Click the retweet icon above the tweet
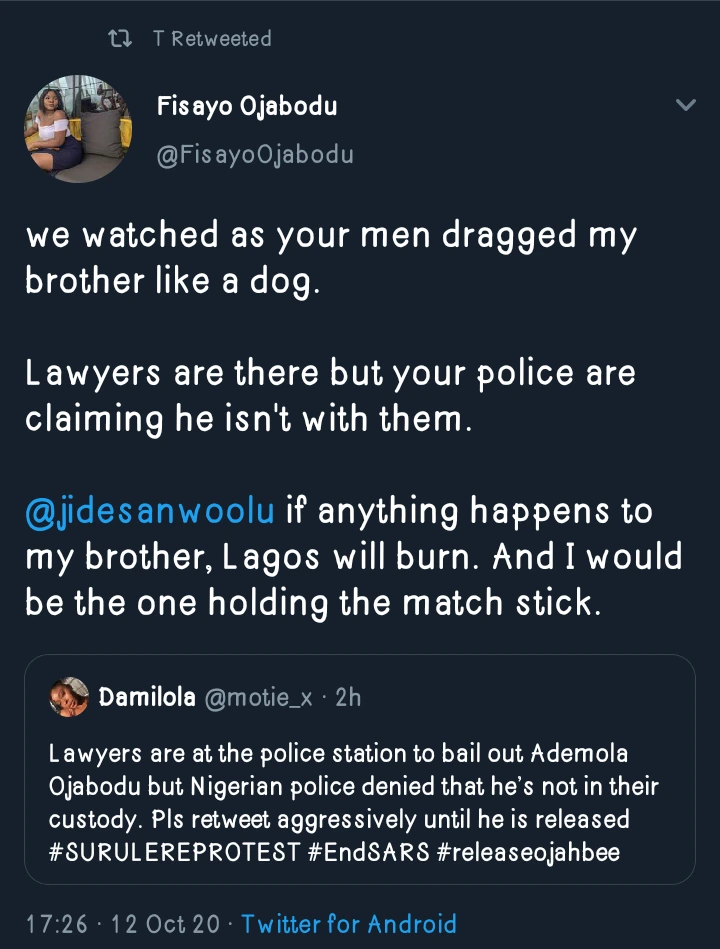This screenshot has width=720, height=949. [120, 39]
